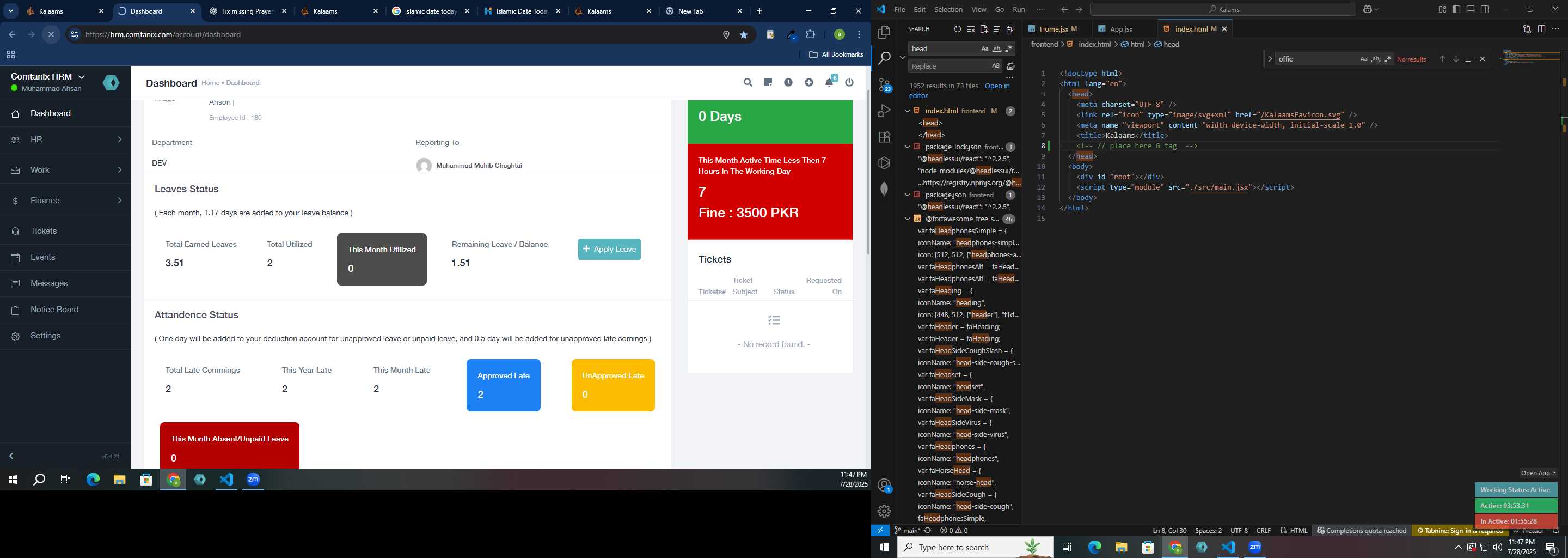This screenshot has height=558, width=1568.
Task: Go to next match in find widget
Action: (x=1456, y=59)
